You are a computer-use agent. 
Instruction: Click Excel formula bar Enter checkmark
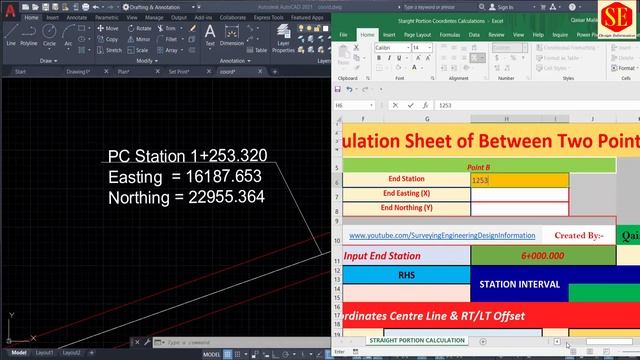410,105
